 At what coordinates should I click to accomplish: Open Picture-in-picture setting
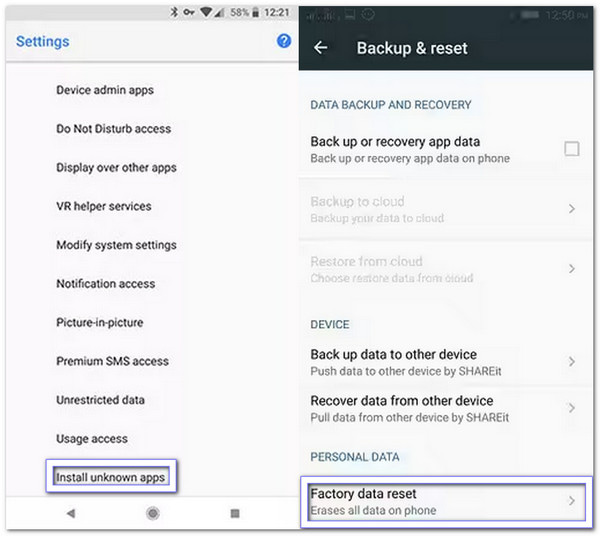pos(99,322)
